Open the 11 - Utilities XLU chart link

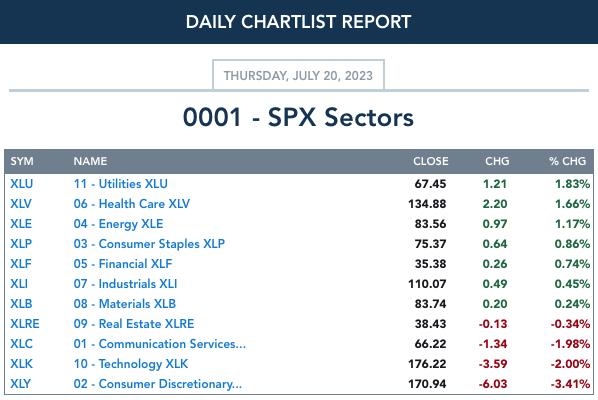[121, 184]
